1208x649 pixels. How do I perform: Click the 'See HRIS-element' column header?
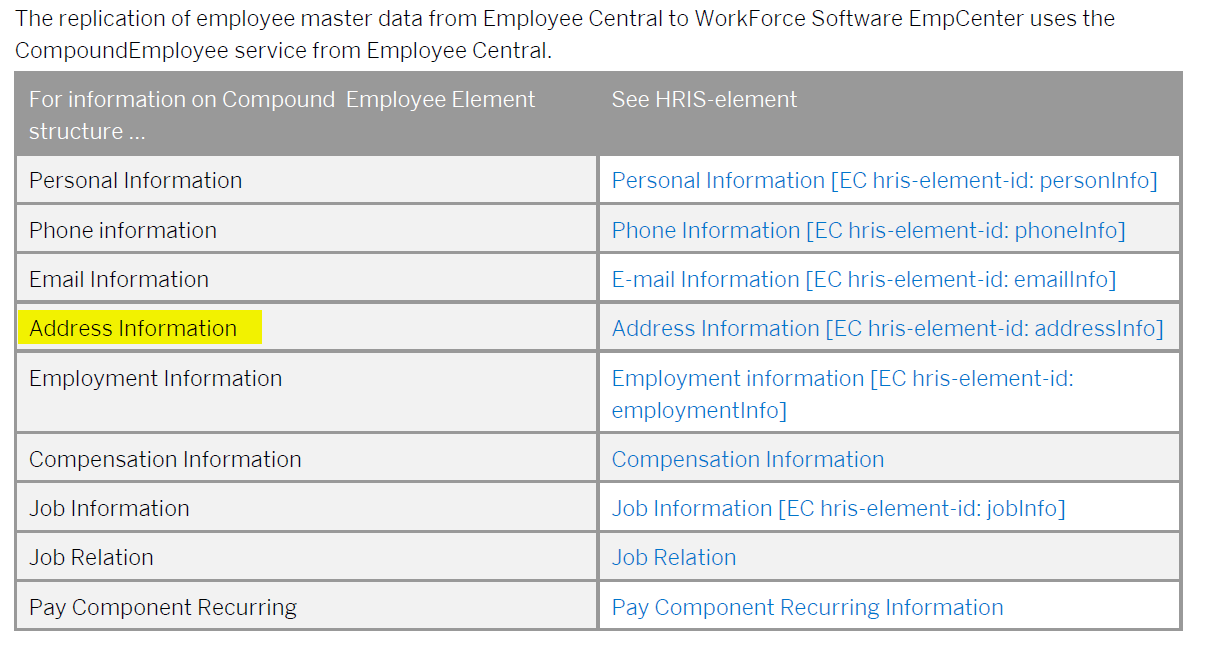click(x=704, y=99)
